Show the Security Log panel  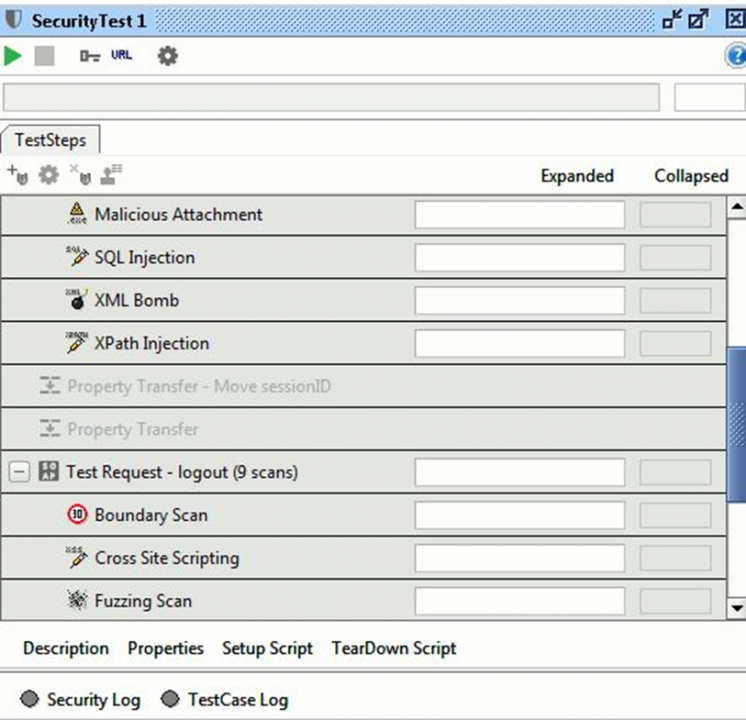[82, 700]
